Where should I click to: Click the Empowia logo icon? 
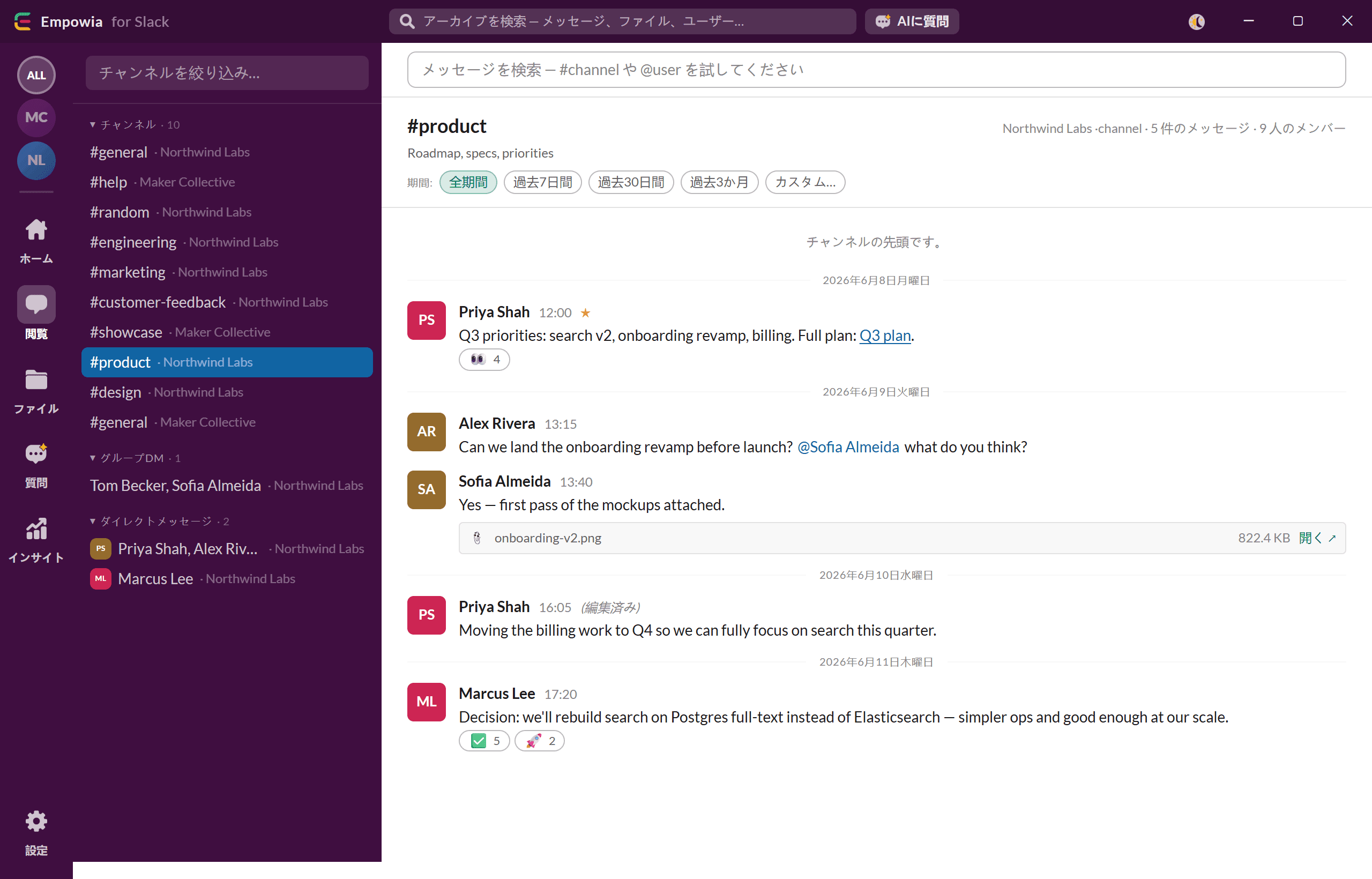tap(23, 21)
